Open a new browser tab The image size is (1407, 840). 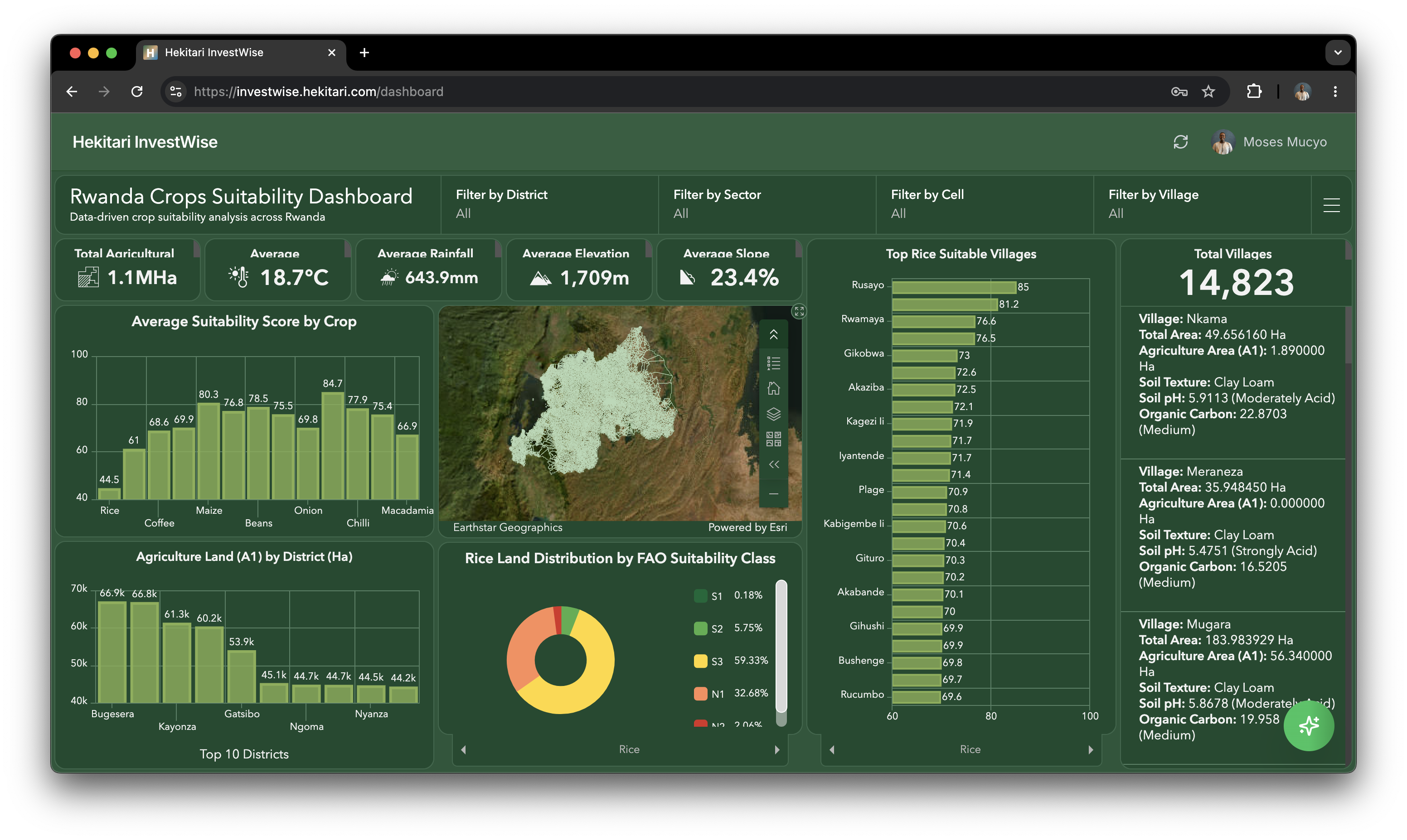click(x=364, y=53)
